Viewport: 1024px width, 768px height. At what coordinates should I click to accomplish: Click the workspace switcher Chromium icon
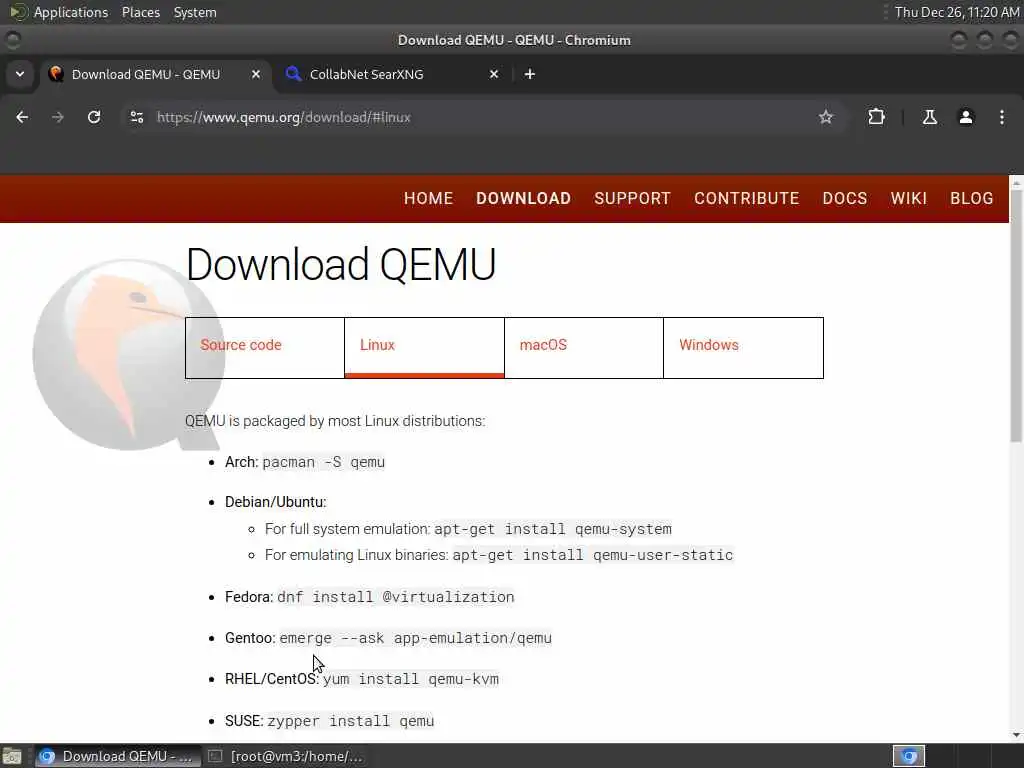tap(909, 756)
